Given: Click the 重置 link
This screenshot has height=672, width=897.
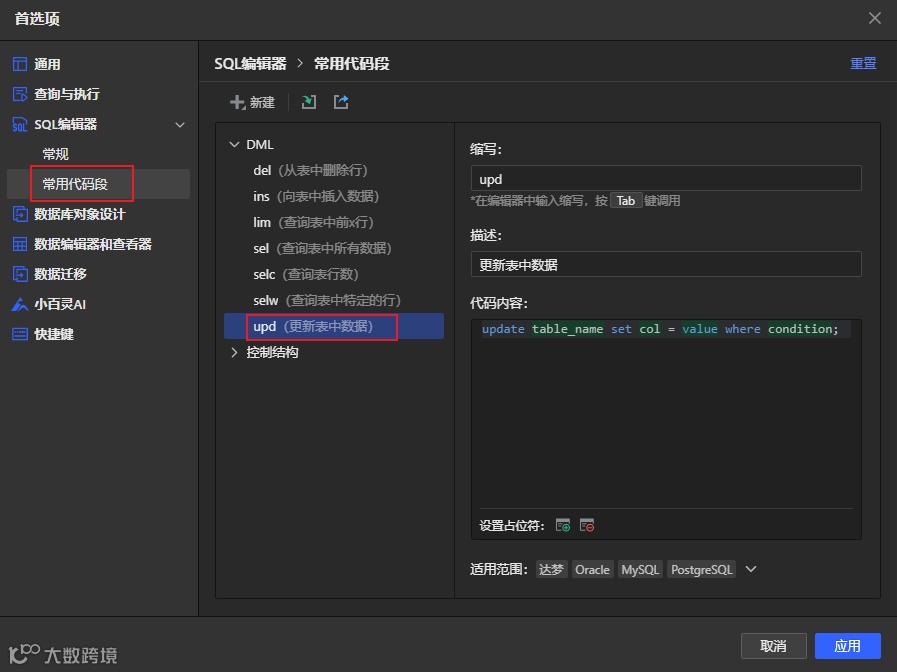Looking at the screenshot, I should tap(863, 63).
